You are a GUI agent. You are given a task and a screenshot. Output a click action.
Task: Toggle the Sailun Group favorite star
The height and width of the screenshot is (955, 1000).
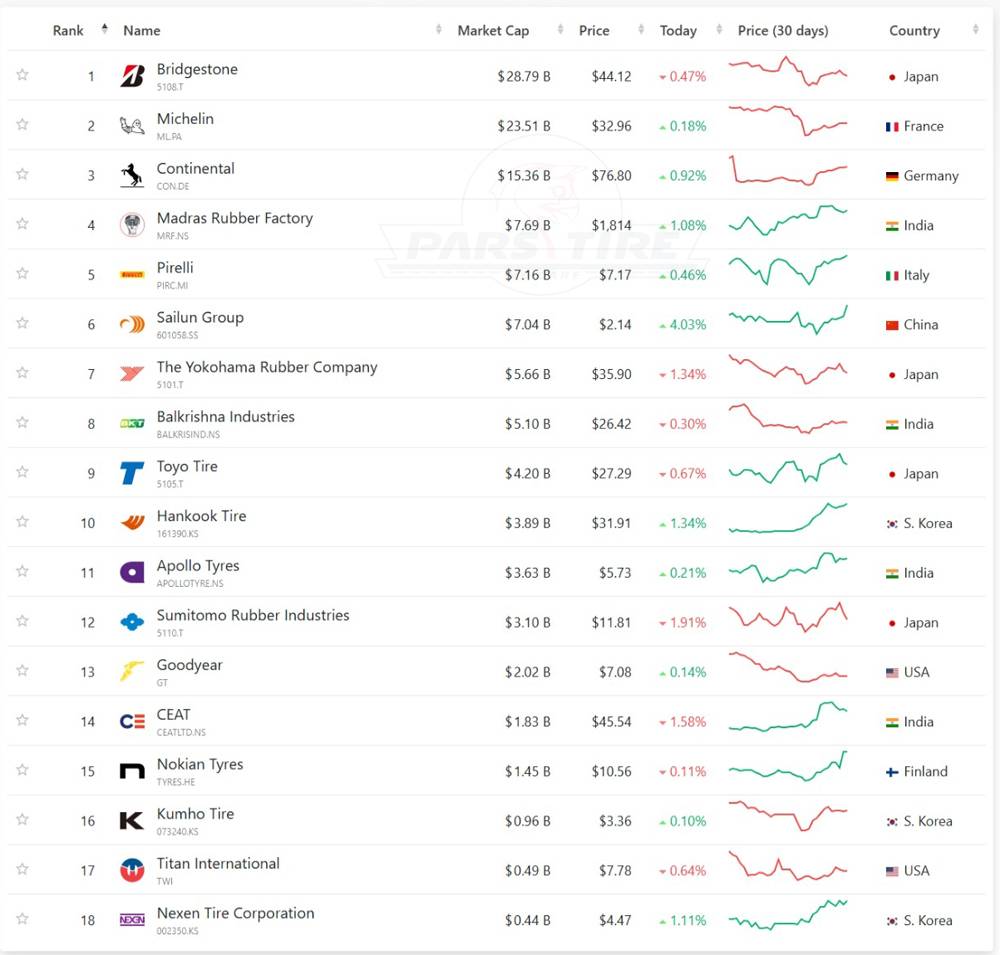[x=22, y=323]
